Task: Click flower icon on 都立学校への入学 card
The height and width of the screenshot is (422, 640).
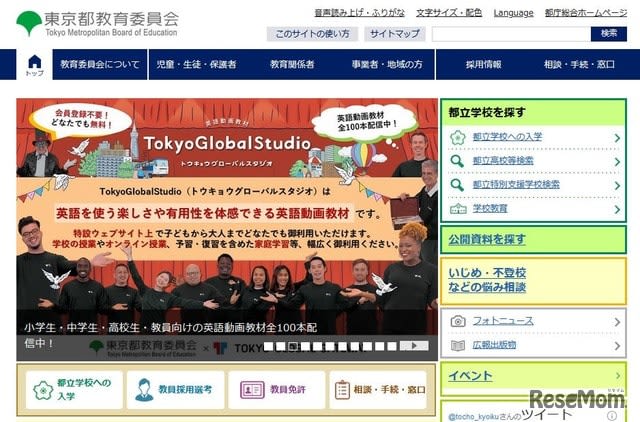Action: 43,390
